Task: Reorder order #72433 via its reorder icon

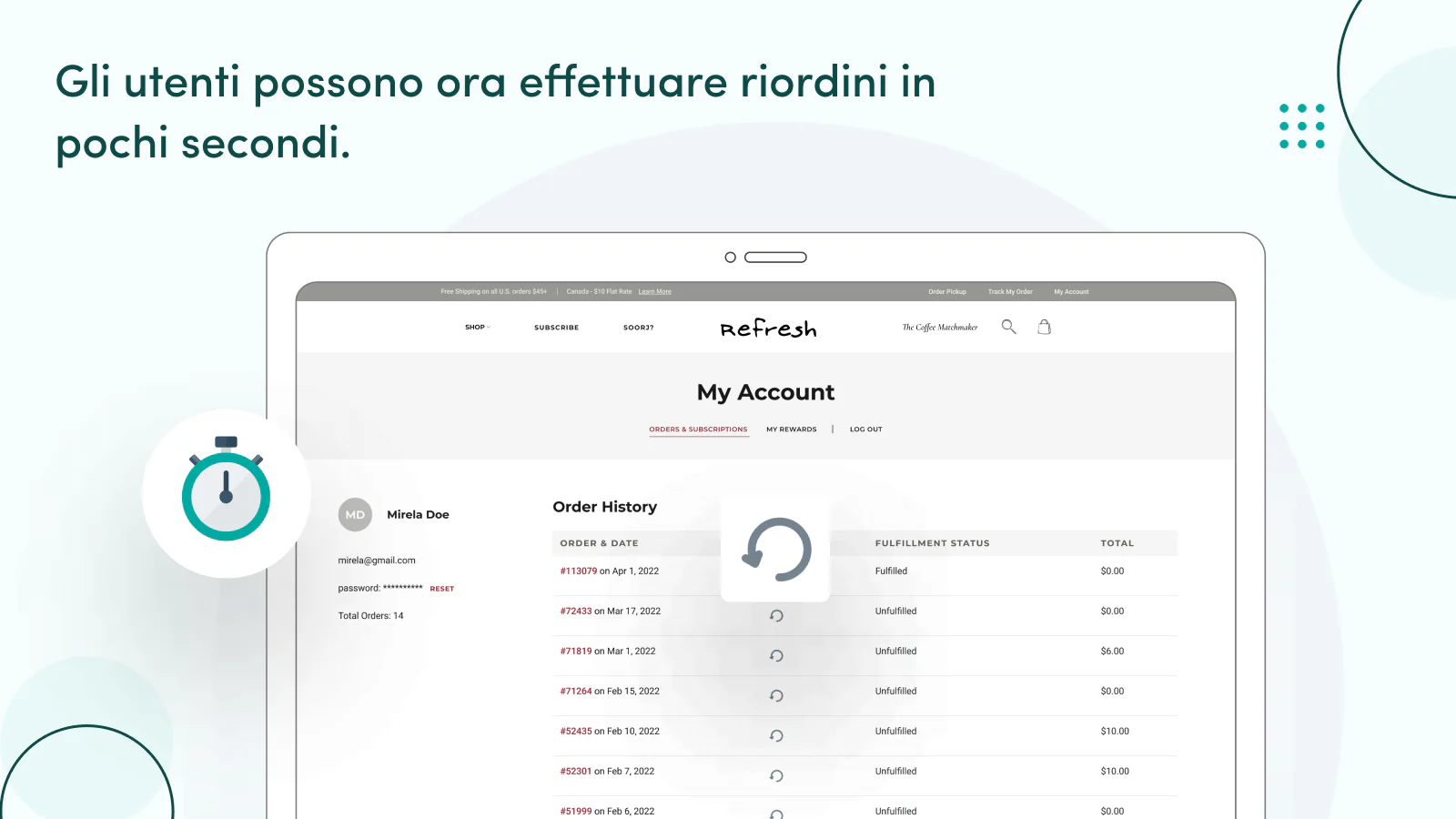Action: (776, 616)
